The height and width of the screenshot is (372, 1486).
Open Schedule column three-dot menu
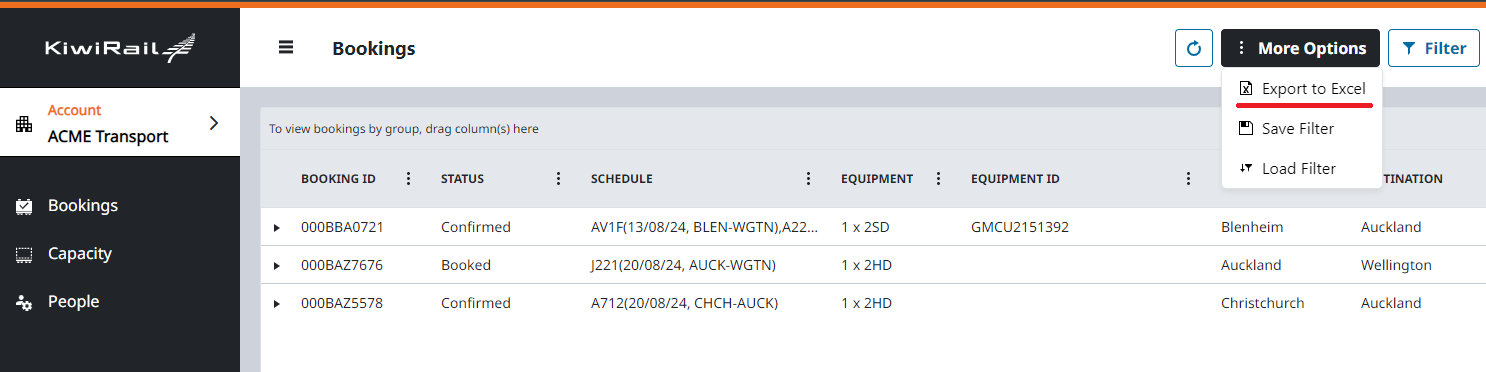(x=808, y=179)
